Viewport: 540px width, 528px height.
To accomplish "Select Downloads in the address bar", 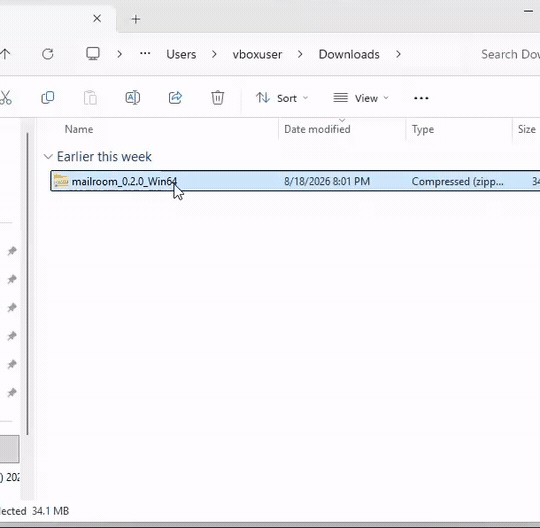I will [x=349, y=54].
